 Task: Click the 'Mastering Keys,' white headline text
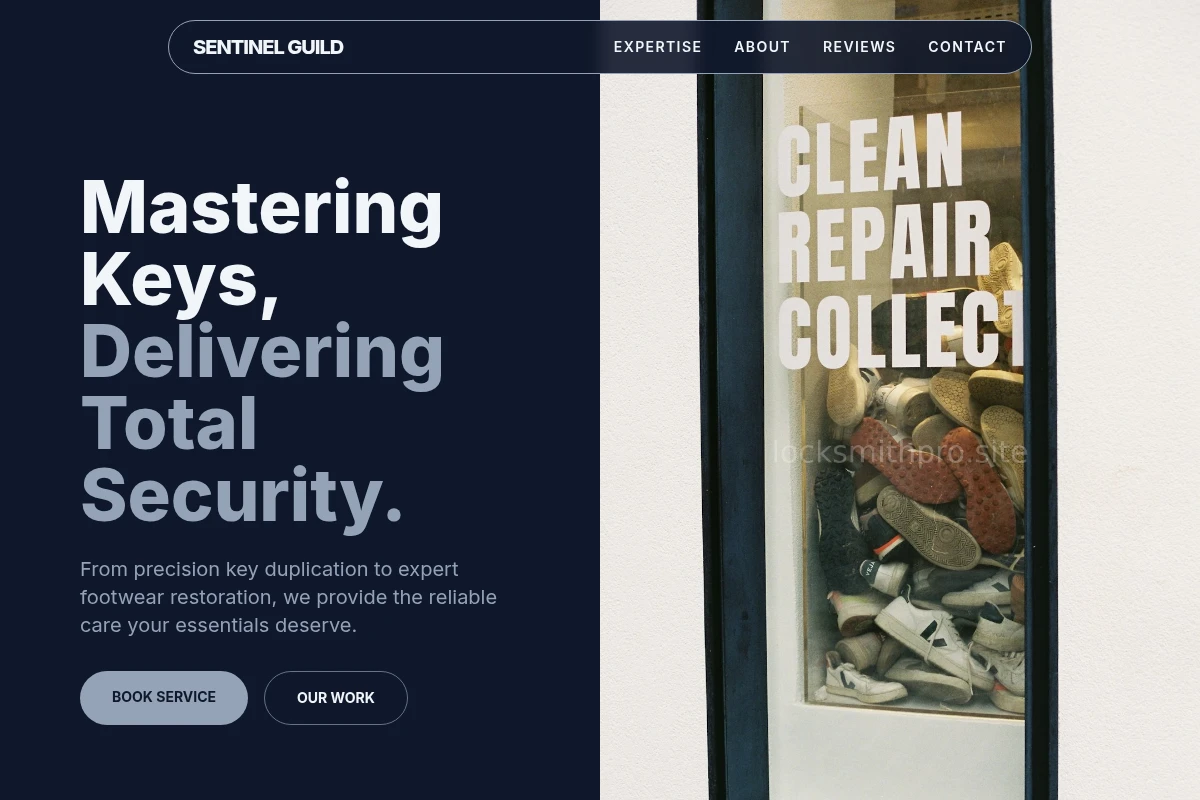click(261, 244)
